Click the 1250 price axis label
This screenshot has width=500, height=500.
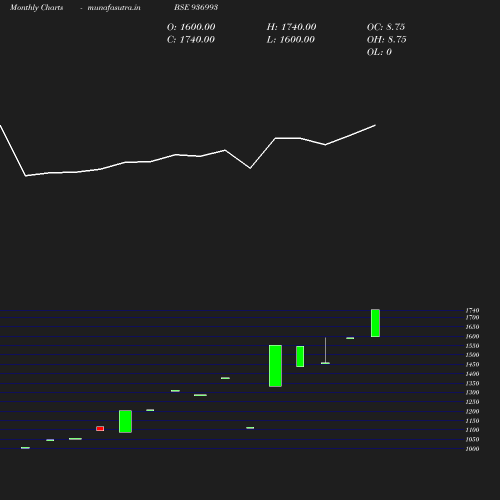(472, 402)
